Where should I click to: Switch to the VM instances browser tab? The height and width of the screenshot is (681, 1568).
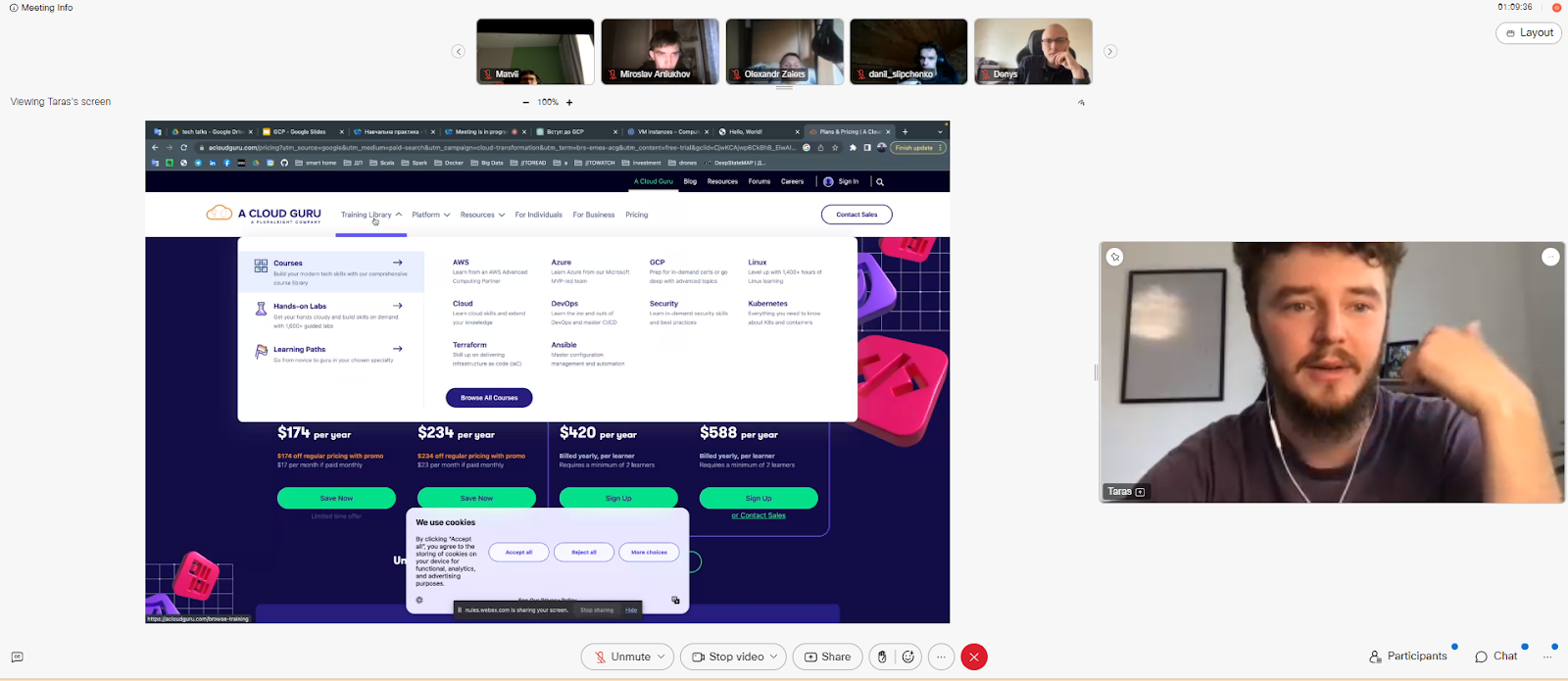667,131
